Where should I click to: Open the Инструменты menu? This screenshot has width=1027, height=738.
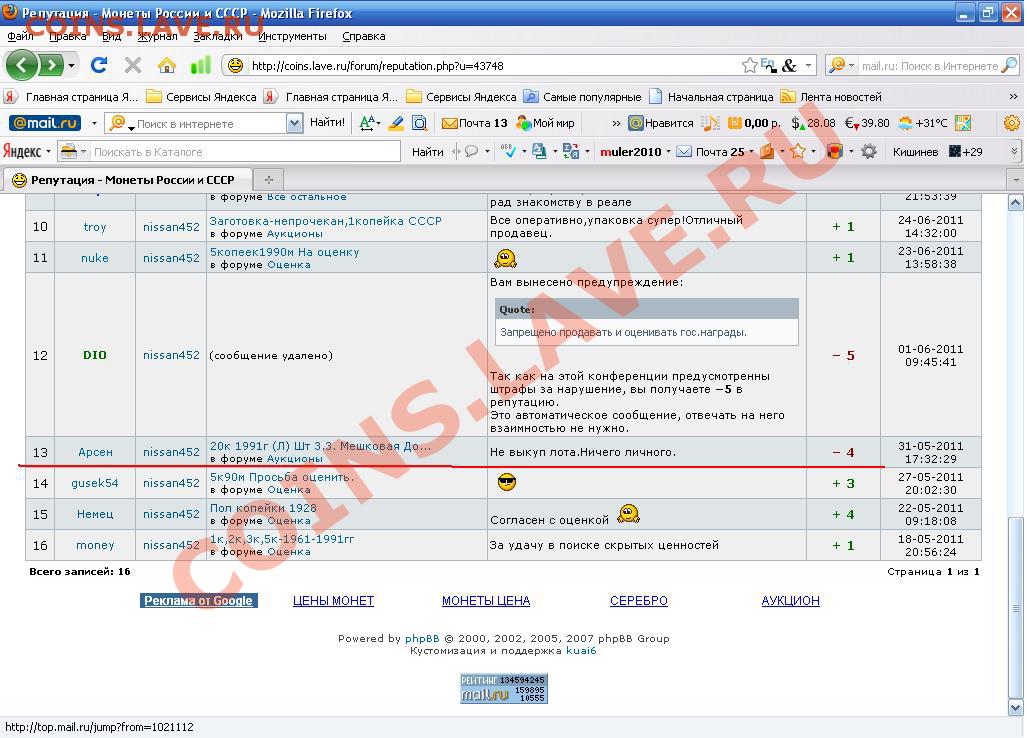(x=292, y=36)
